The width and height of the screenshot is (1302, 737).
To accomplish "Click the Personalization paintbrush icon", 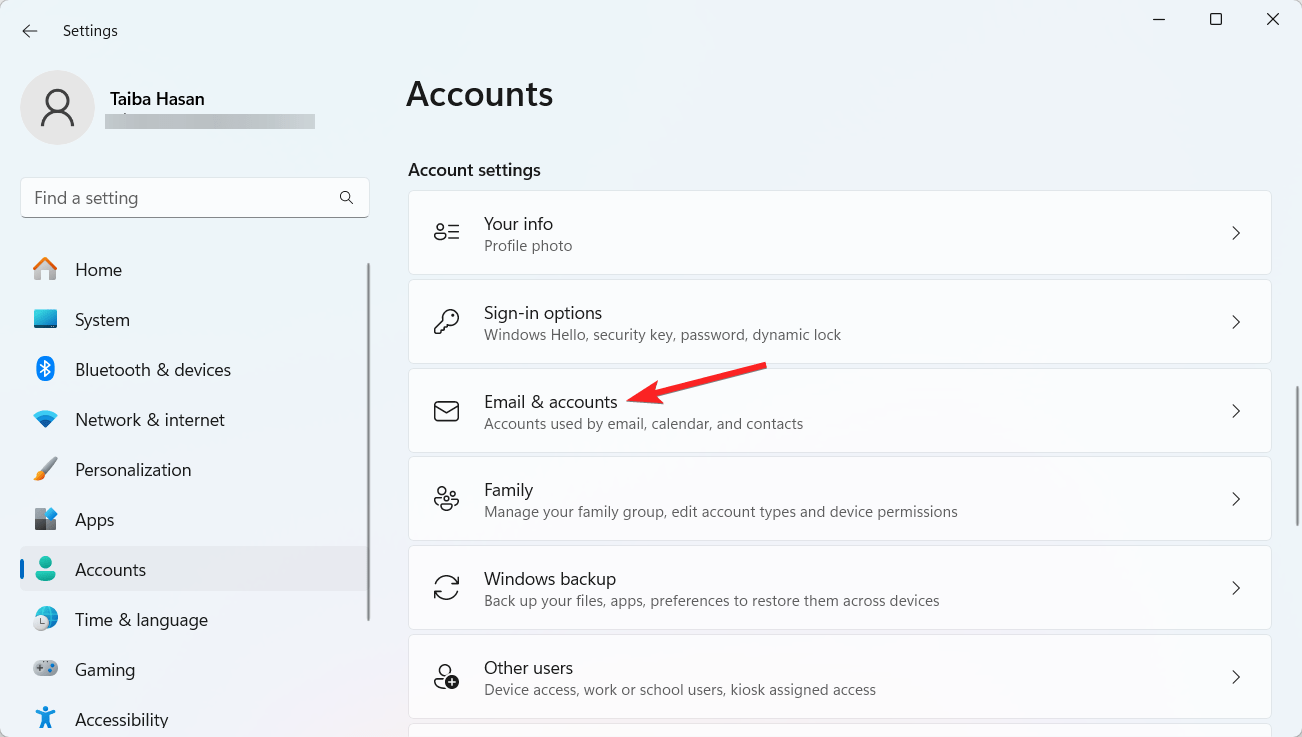I will pyautogui.click(x=45, y=470).
